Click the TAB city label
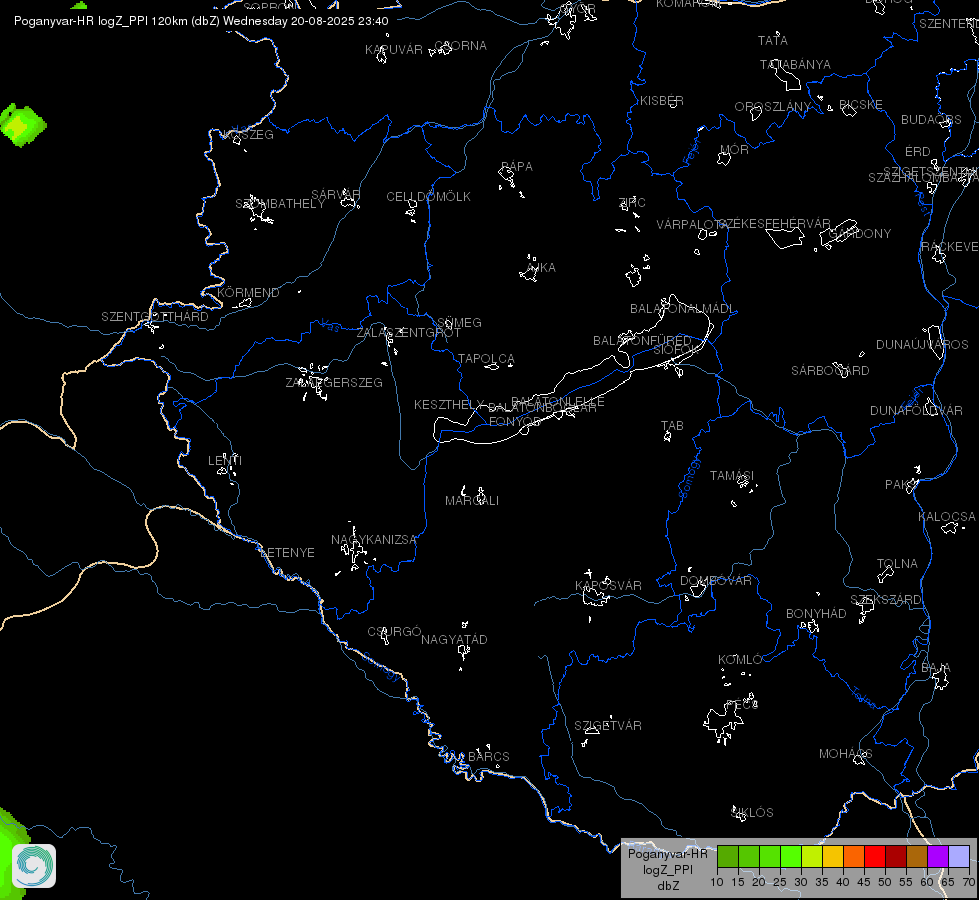 (x=672, y=426)
